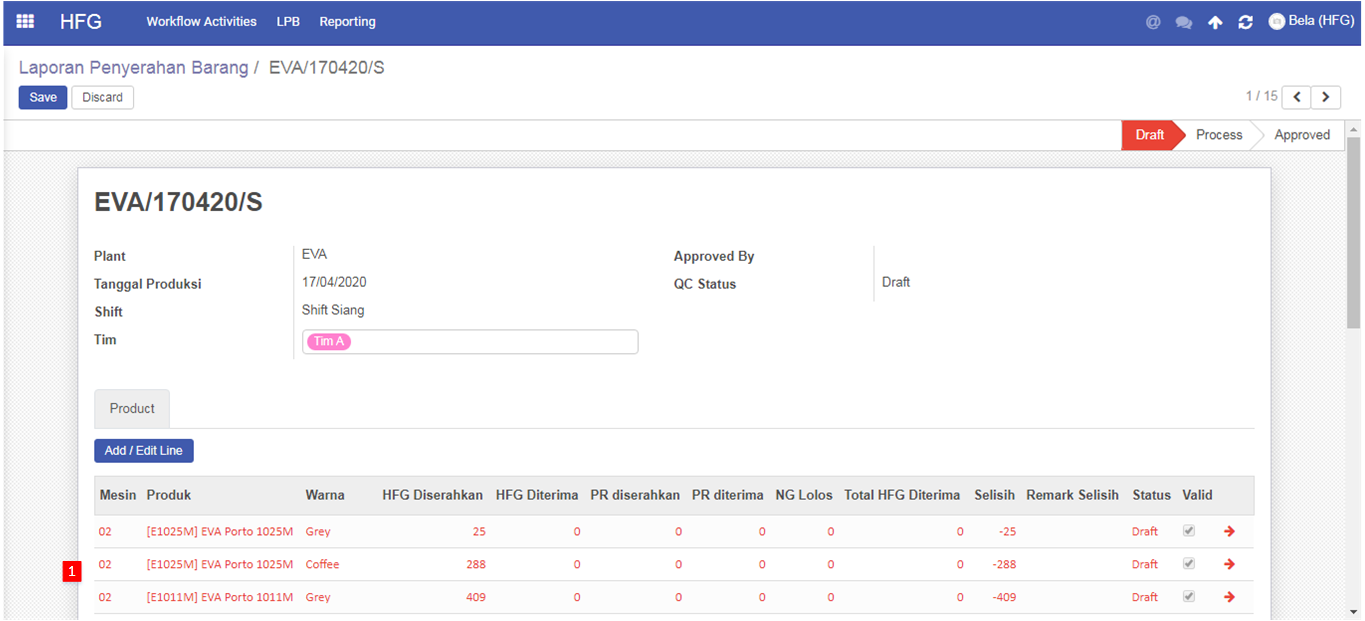Open the apps grid menu
This screenshot has height=621, width=1365.
point(25,21)
